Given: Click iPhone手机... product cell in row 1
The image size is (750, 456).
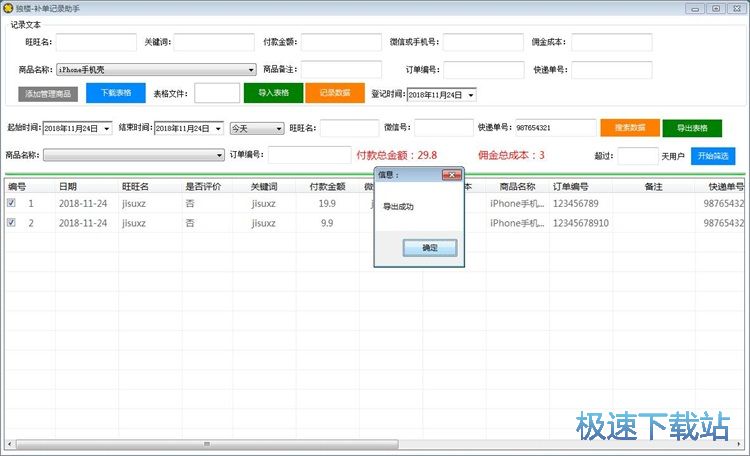Looking at the screenshot, I should (x=517, y=203).
